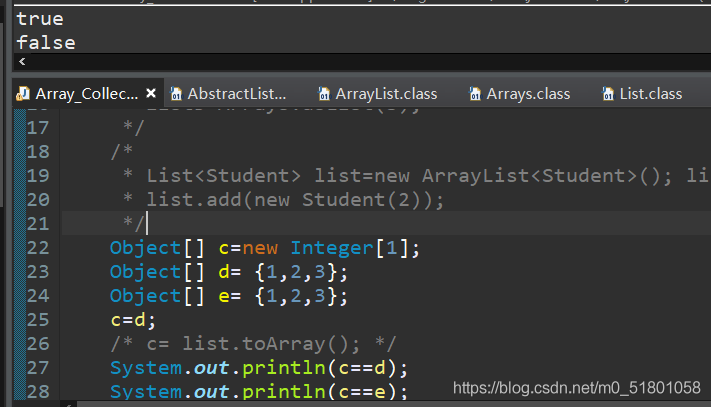Click the console left scroll arrow

pyautogui.click(x=22, y=61)
